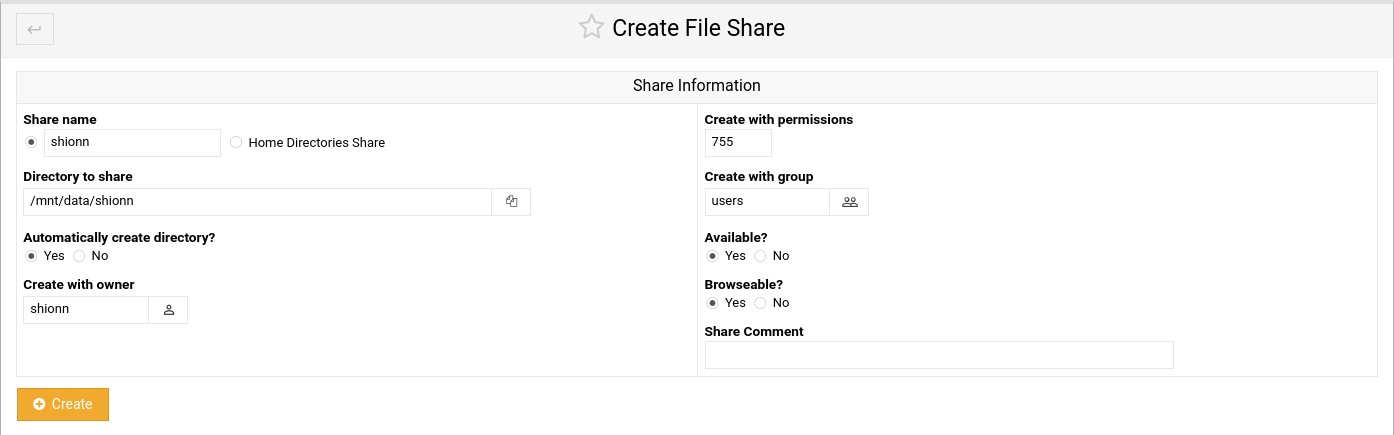The height and width of the screenshot is (435, 1394).
Task: Open group selector icon beside users field
Action: click(849, 202)
